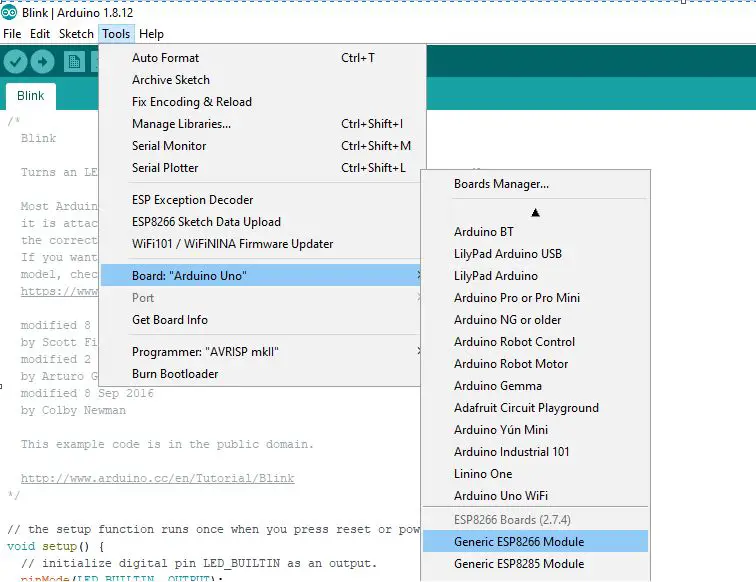The height and width of the screenshot is (582, 756).
Task: Select LilyPad Arduino USB board
Action: [535, 254]
